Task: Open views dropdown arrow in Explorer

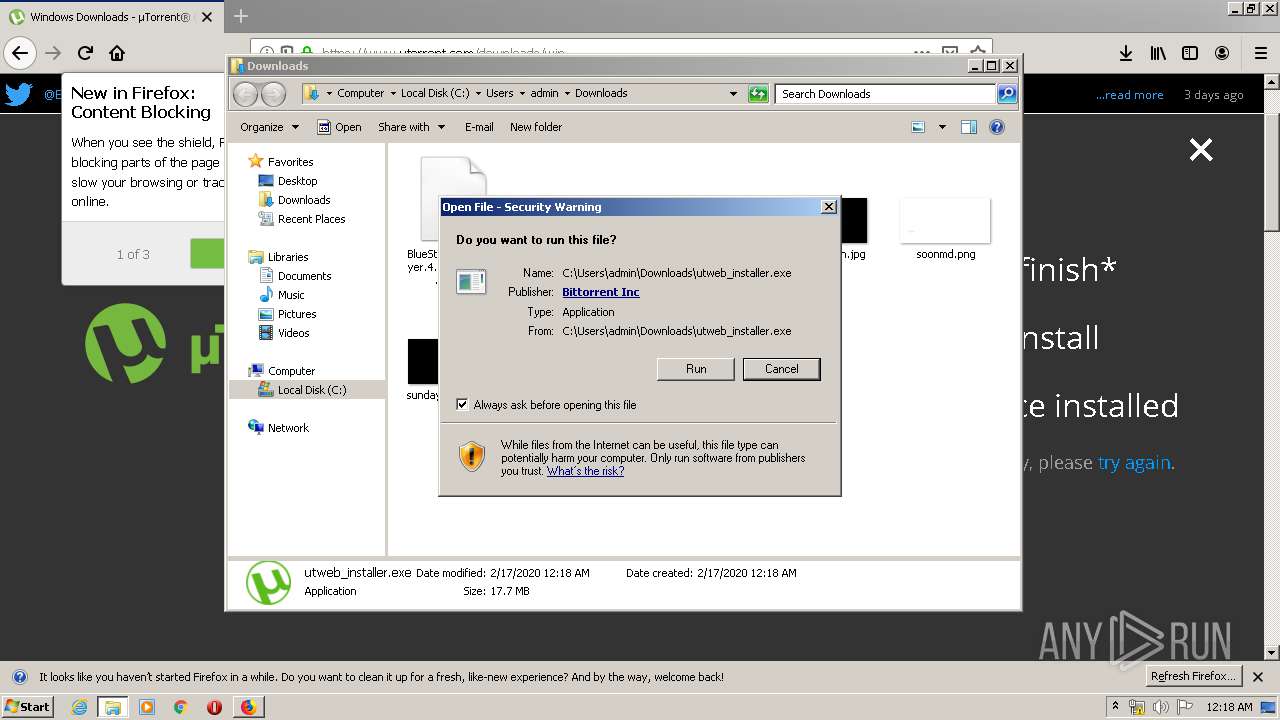Action: click(x=942, y=127)
